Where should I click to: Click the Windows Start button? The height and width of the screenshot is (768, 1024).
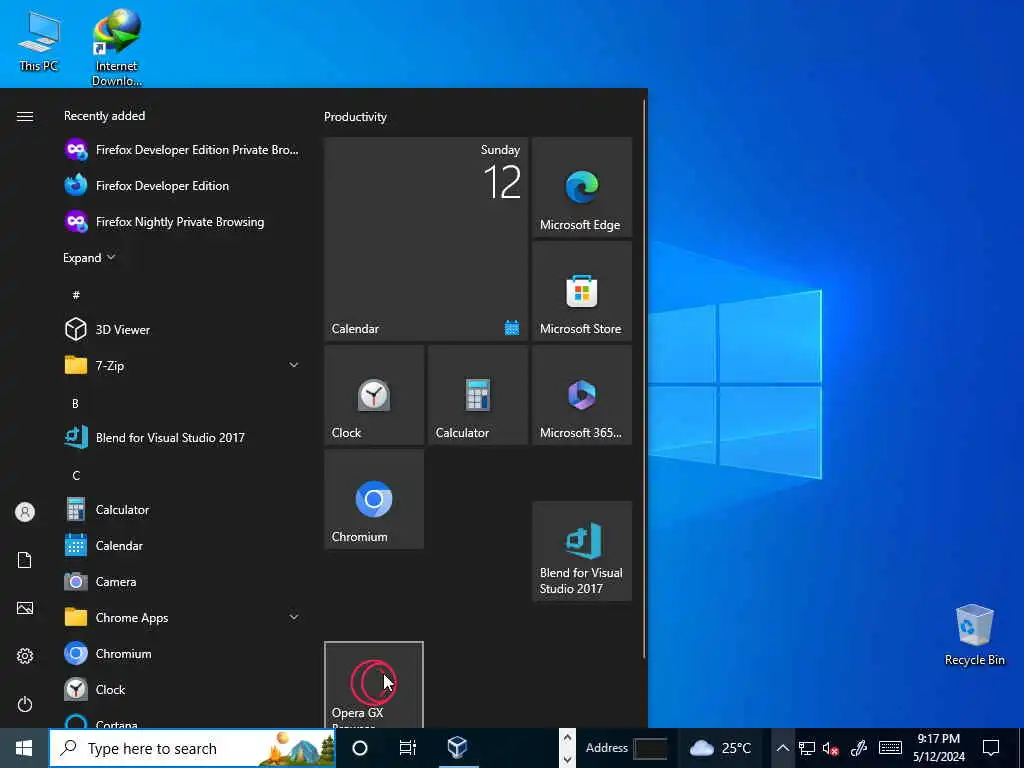tap(24, 748)
